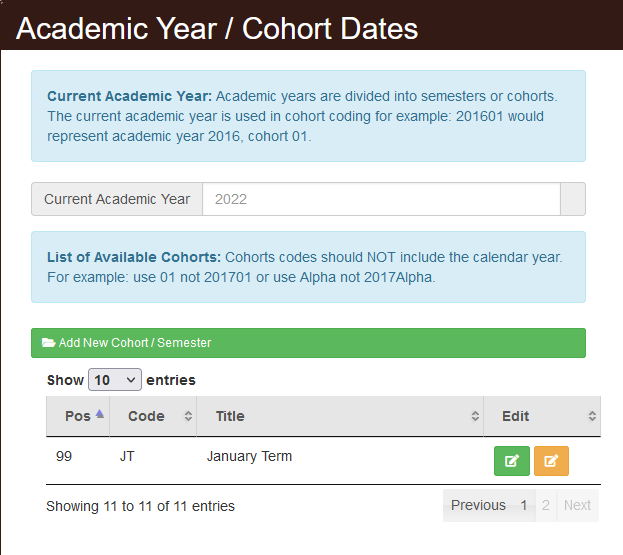The image size is (623, 555).
Task: Click the Current Academic Year input field
Action: click(381, 199)
